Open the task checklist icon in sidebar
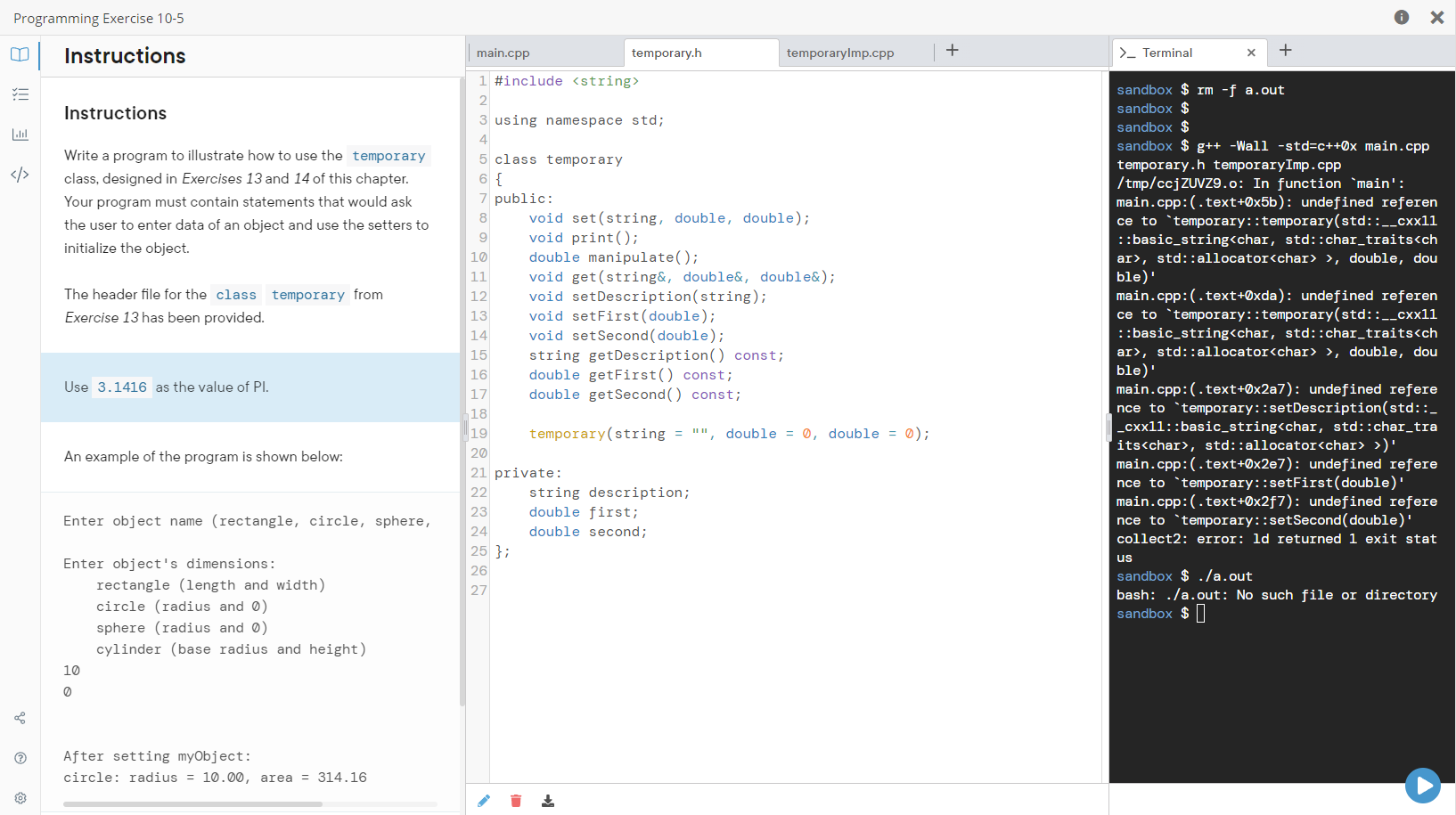1456x815 pixels. tap(20, 94)
